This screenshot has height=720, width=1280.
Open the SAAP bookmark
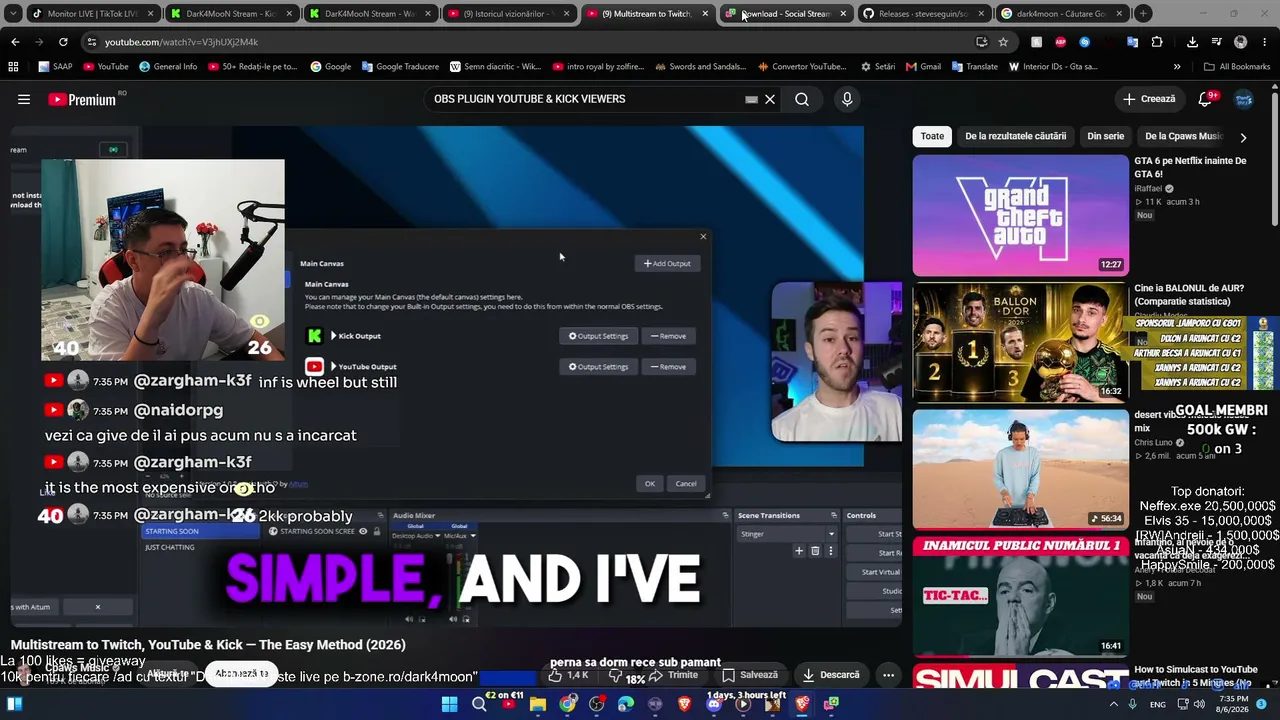(54, 66)
